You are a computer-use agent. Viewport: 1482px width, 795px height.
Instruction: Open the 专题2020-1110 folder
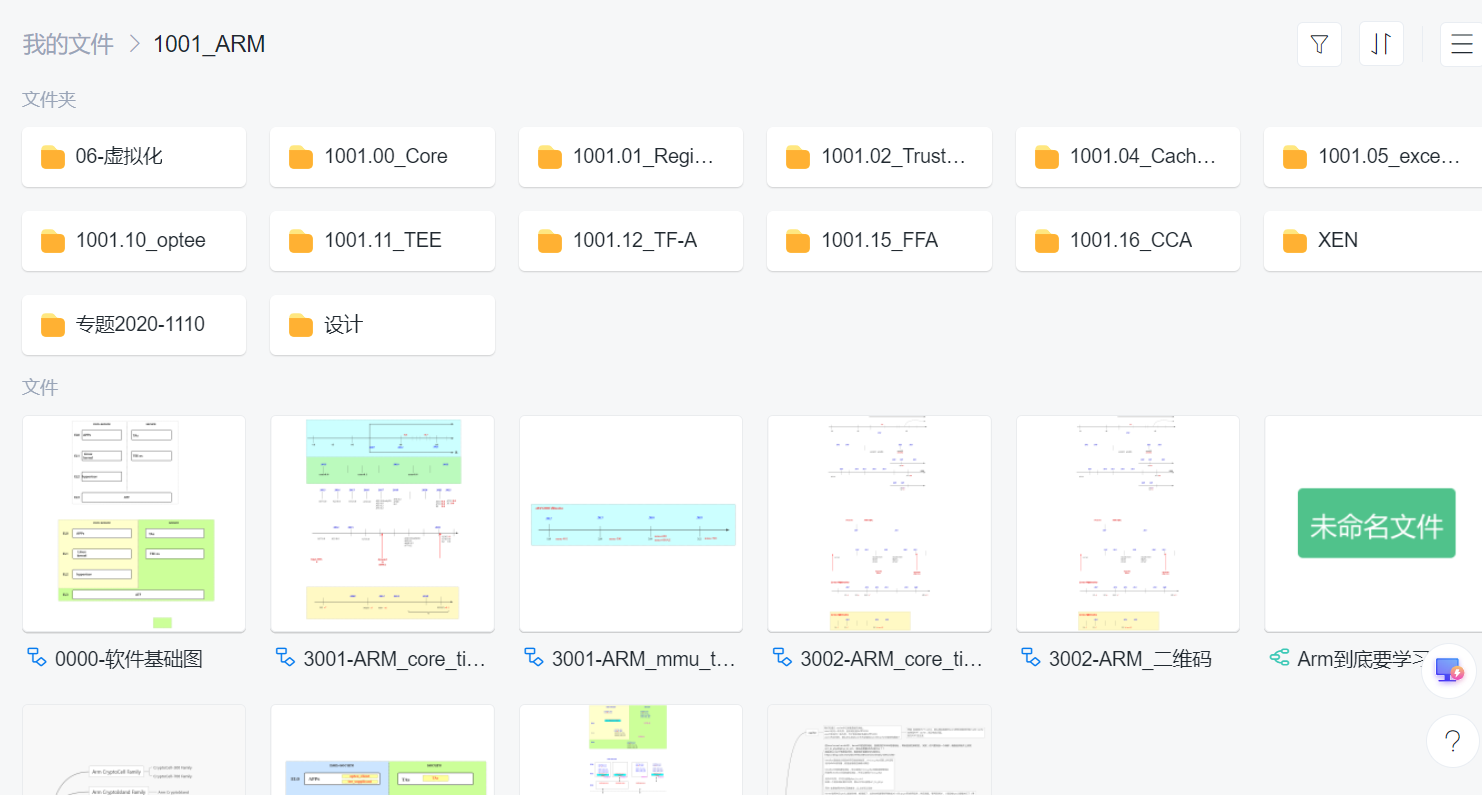point(134,325)
